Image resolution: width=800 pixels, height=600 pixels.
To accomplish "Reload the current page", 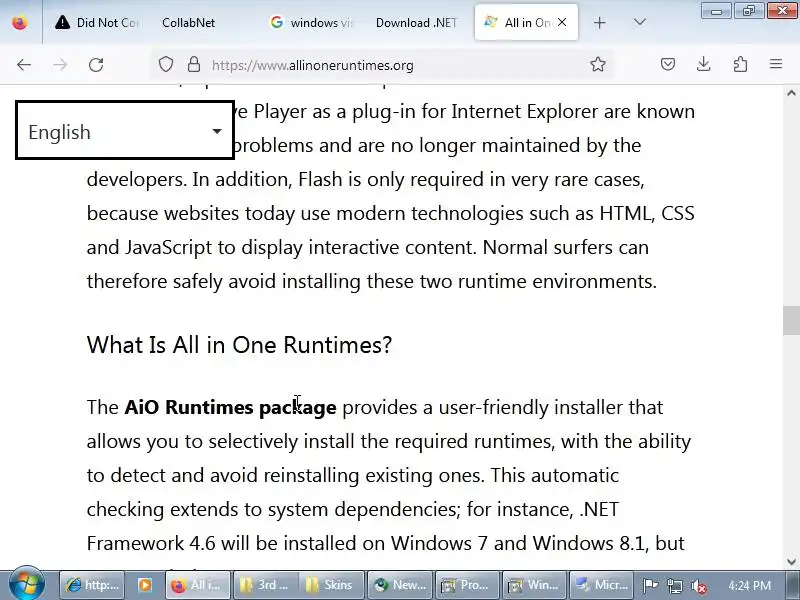I will click(x=96, y=65).
